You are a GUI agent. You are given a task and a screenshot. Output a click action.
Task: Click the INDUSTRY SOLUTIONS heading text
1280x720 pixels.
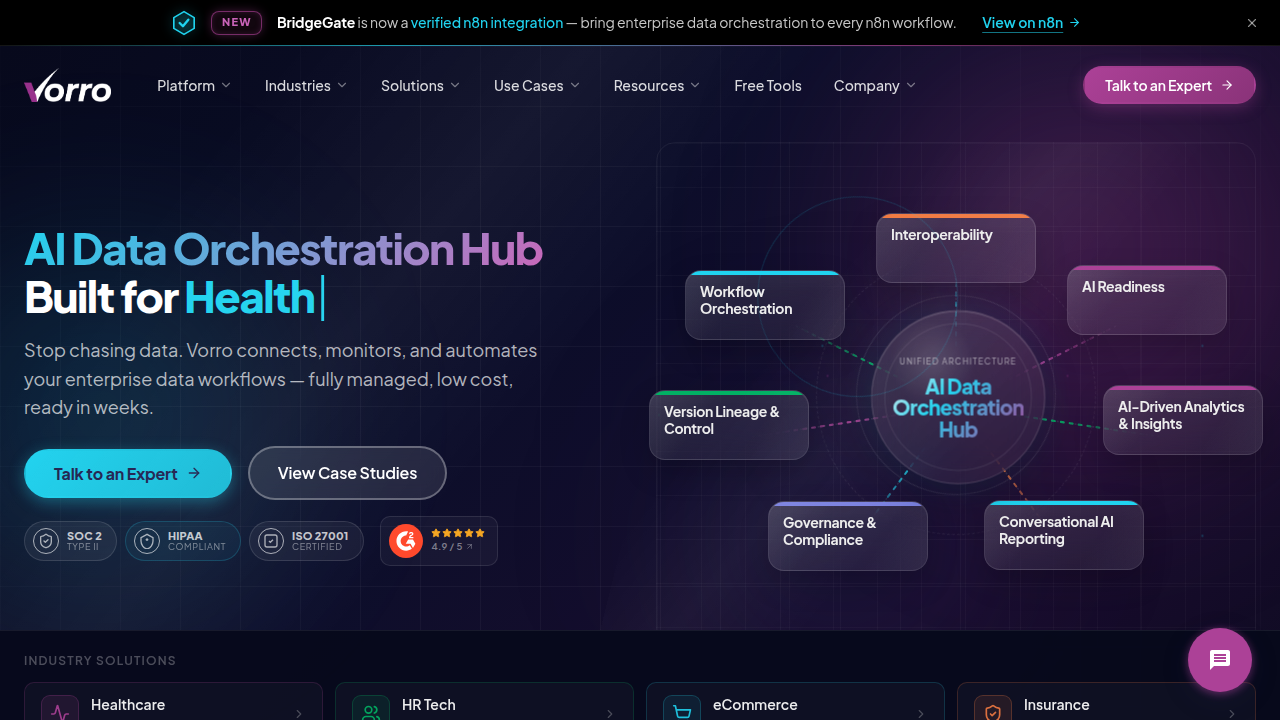pyautogui.click(x=100, y=660)
